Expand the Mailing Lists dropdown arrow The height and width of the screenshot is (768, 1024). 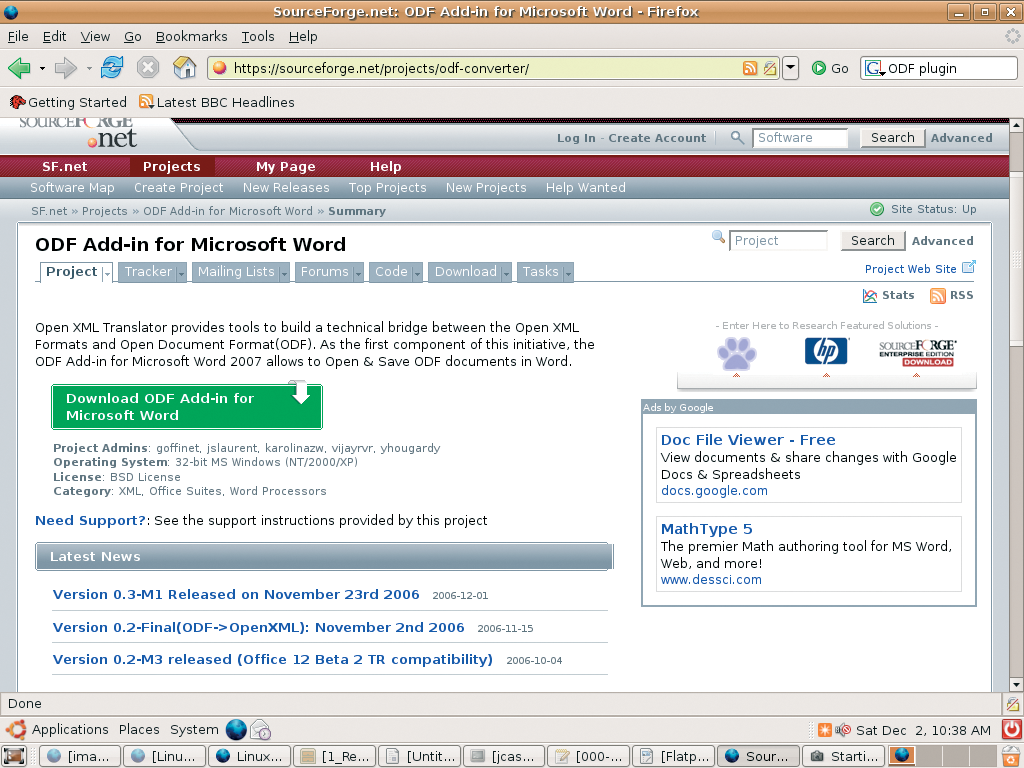284,274
